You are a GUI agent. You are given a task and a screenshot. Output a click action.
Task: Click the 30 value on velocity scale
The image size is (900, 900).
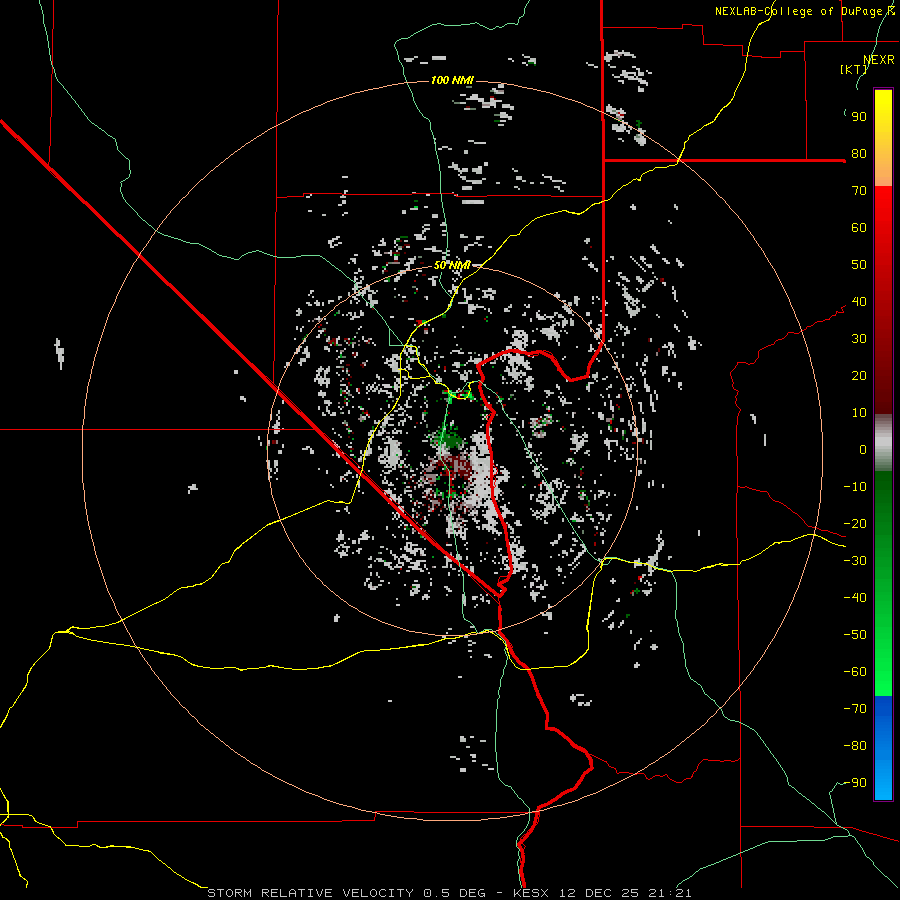coord(859,339)
